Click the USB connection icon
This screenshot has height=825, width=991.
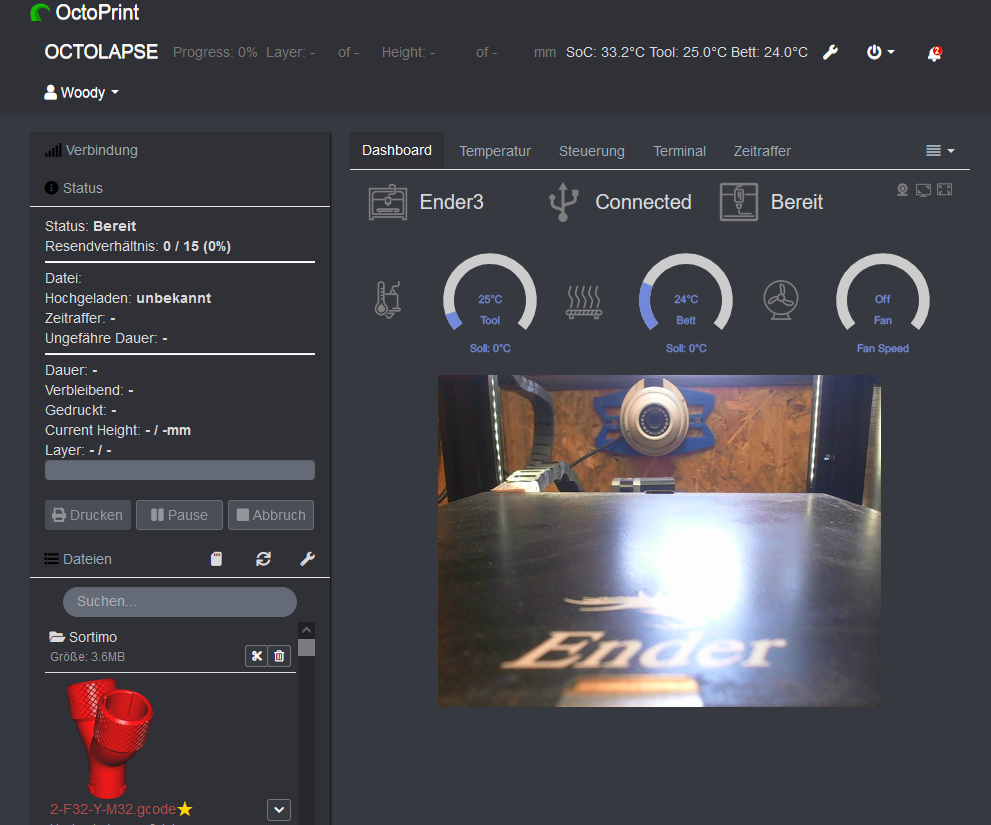coord(563,202)
